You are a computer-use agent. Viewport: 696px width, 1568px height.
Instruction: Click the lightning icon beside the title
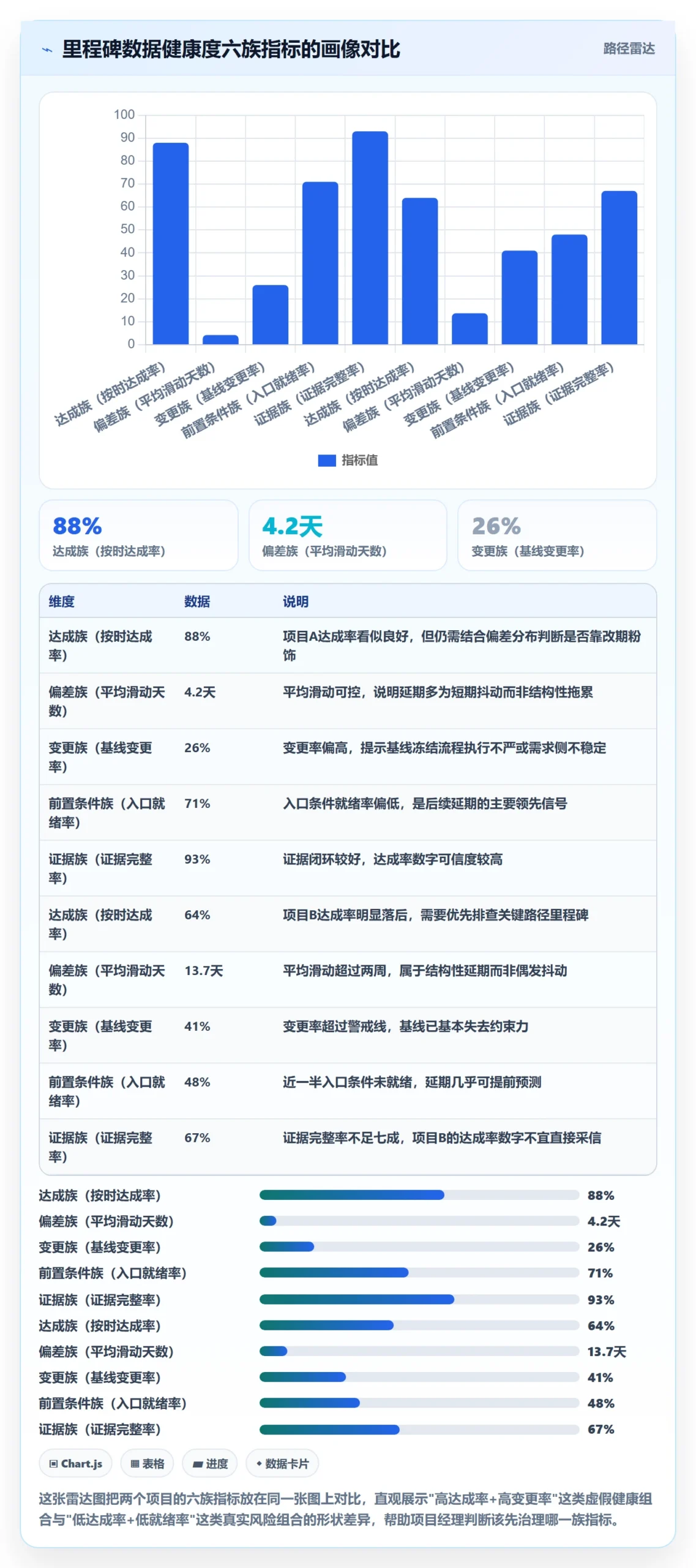click(x=47, y=50)
